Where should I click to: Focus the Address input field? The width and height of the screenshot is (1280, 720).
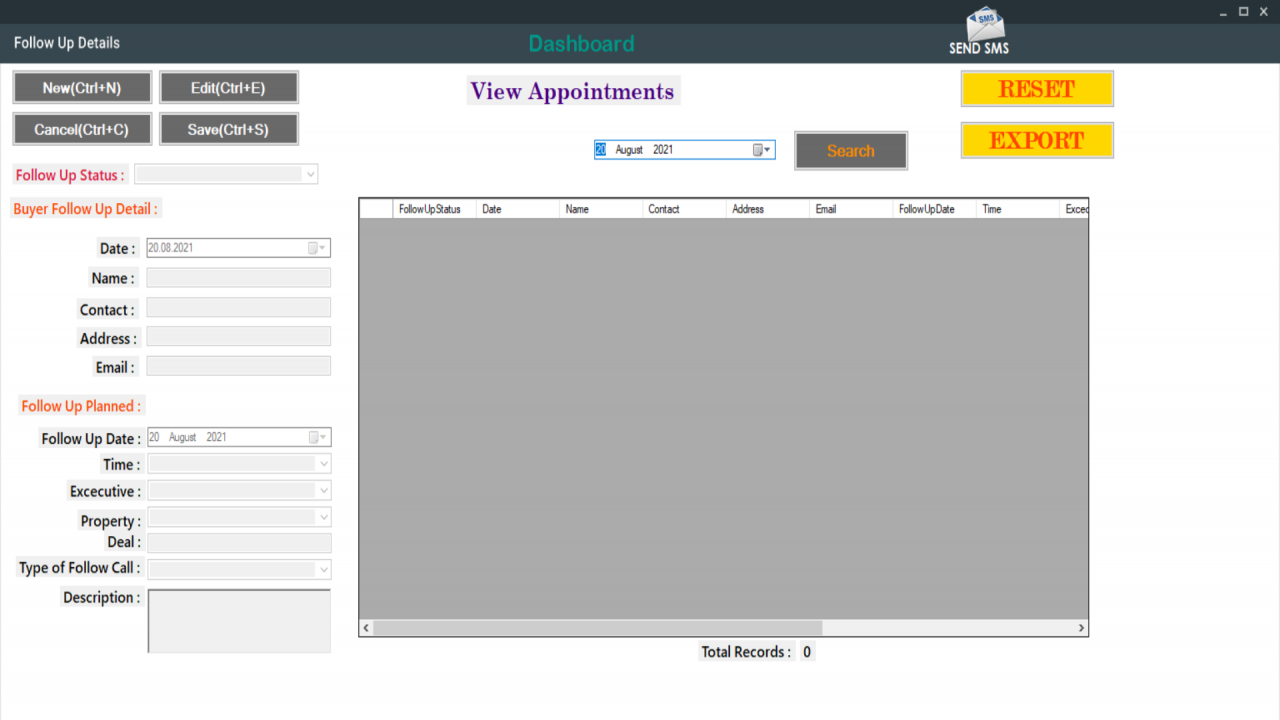click(238, 336)
